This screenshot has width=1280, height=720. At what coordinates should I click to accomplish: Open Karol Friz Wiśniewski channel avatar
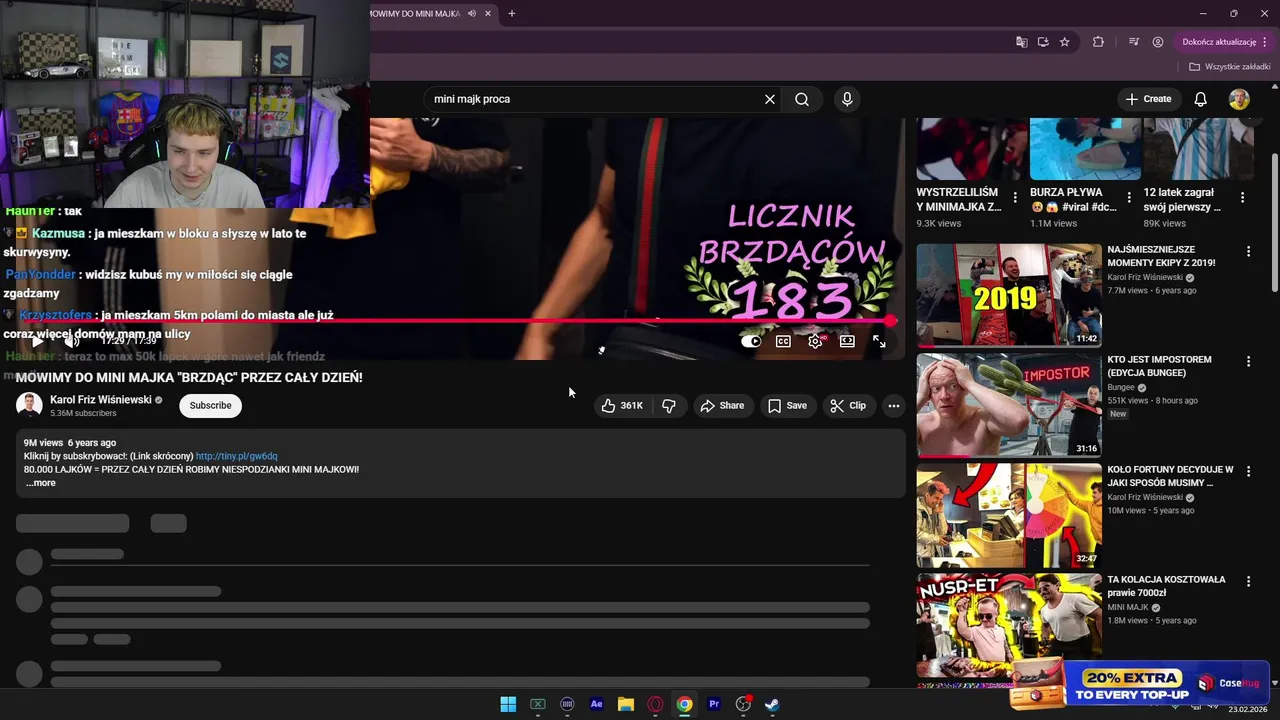pyautogui.click(x=29, y=405)
